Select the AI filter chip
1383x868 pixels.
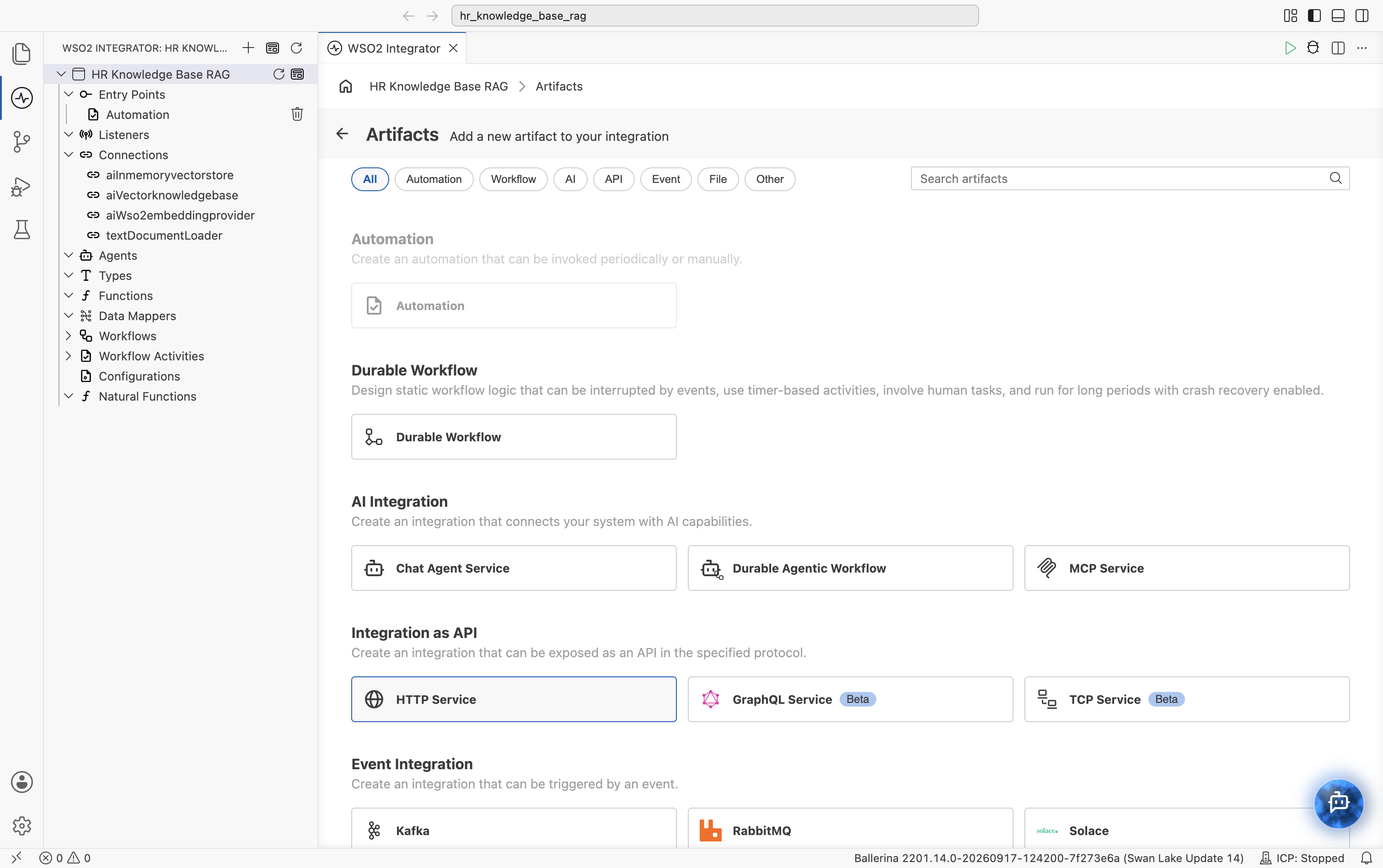click(x=570, y=179)
